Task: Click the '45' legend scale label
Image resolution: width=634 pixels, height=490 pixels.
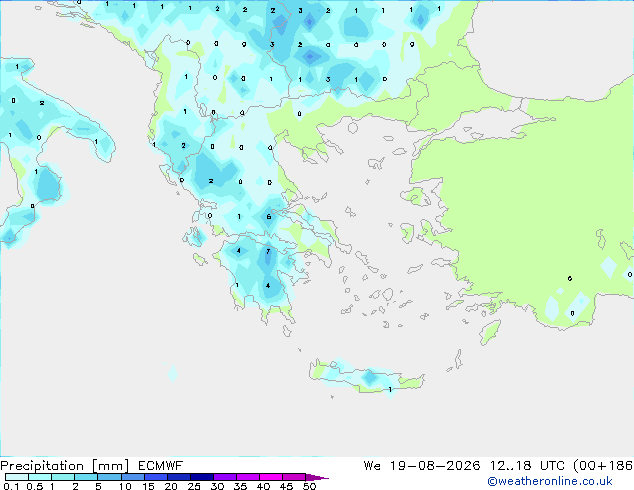Action: (286, 486)
